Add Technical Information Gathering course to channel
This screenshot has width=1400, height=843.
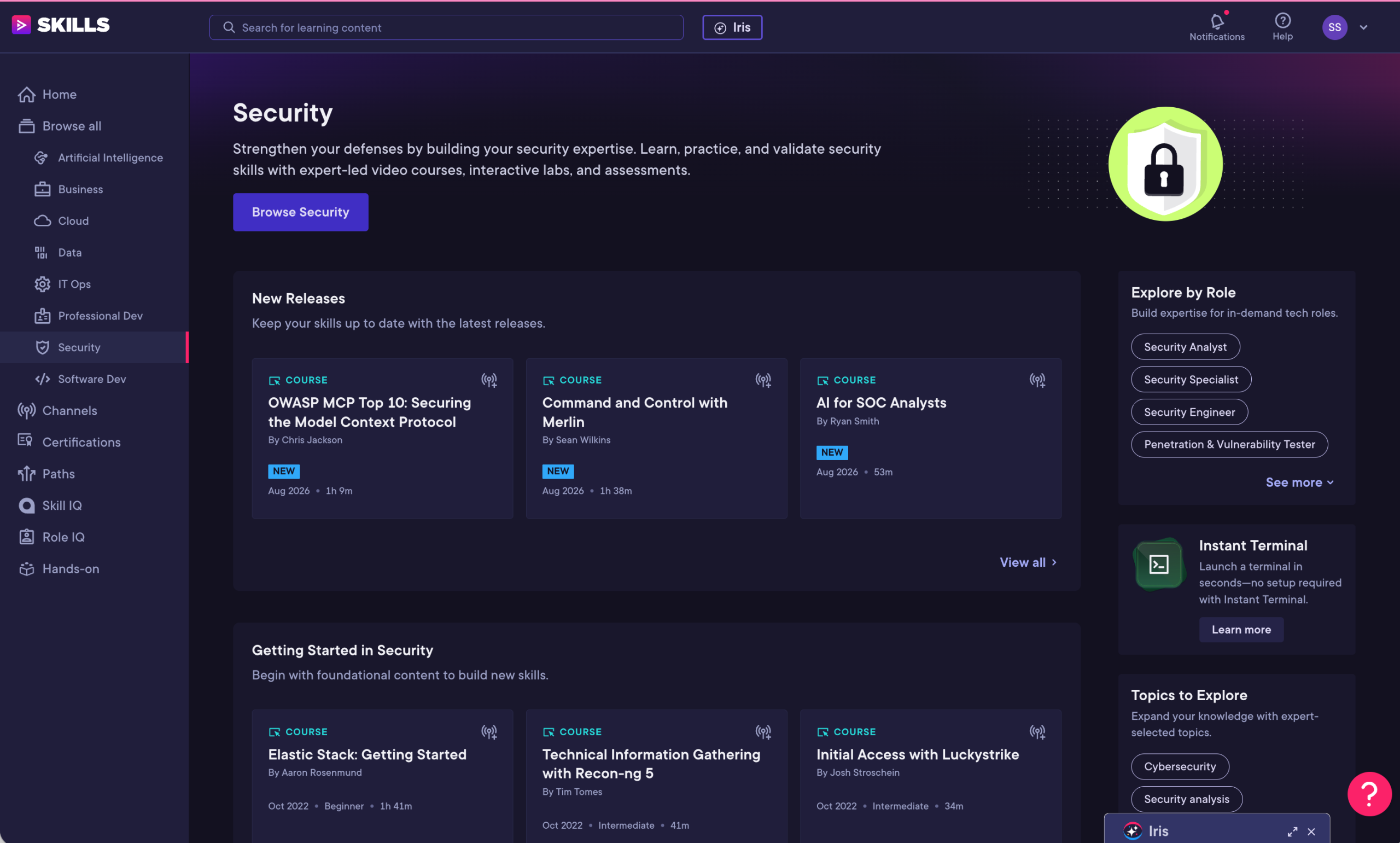click(x=763, y=731)
